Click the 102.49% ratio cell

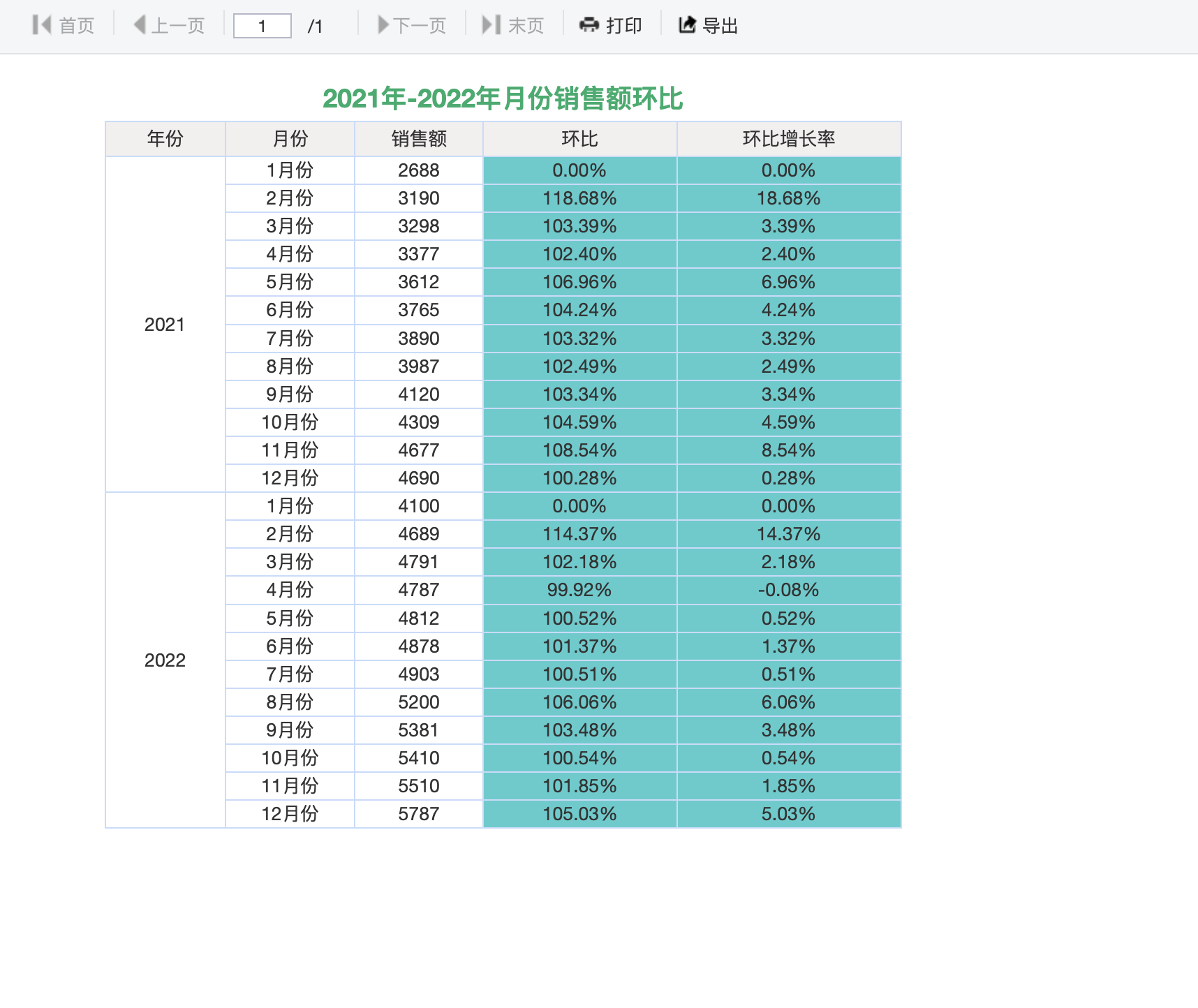tap(580, 366)
